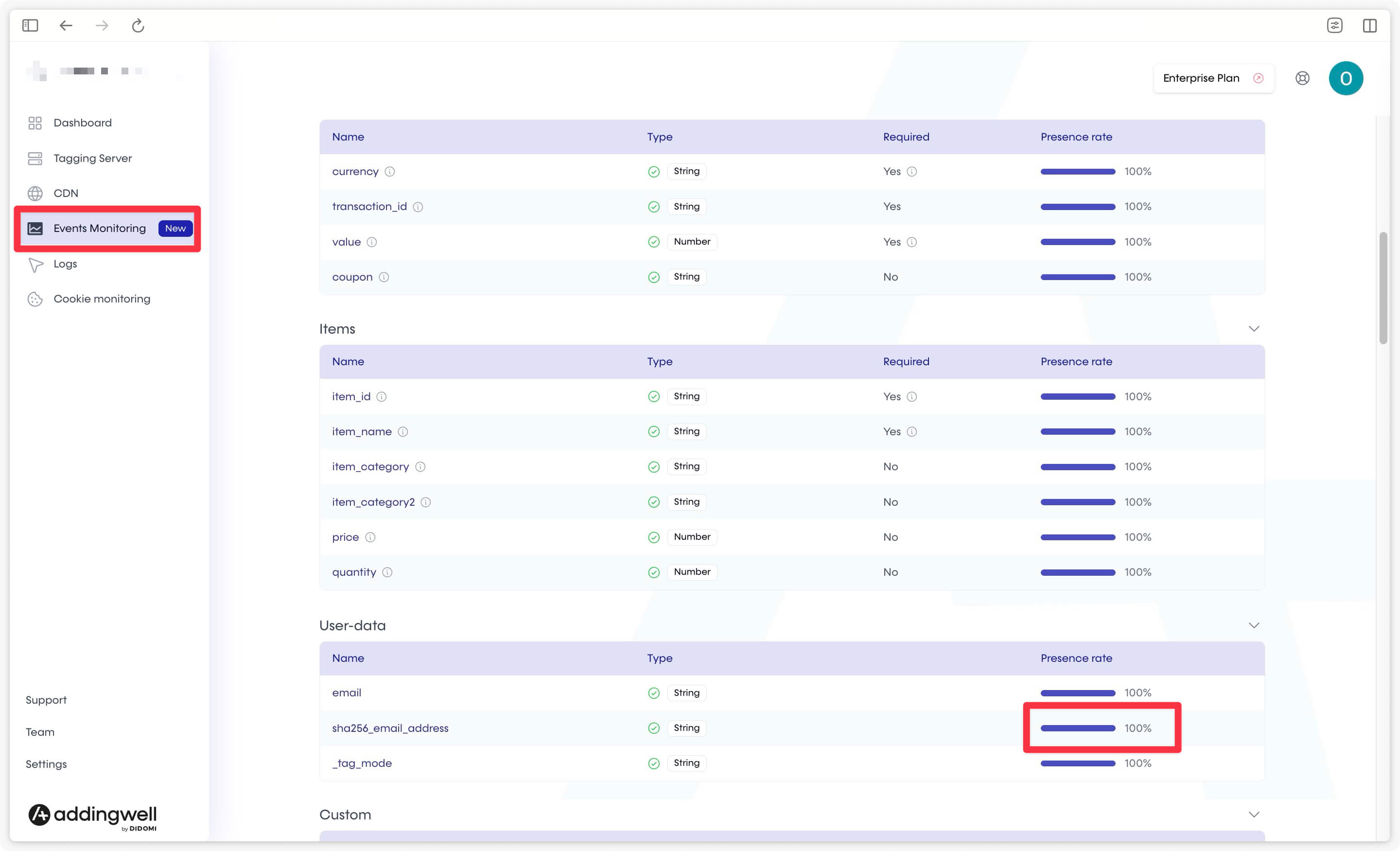The height and width of the screenshot is (851, 1400).
Task: Collapse the Items section chevron
Action: pos(1254,329)
